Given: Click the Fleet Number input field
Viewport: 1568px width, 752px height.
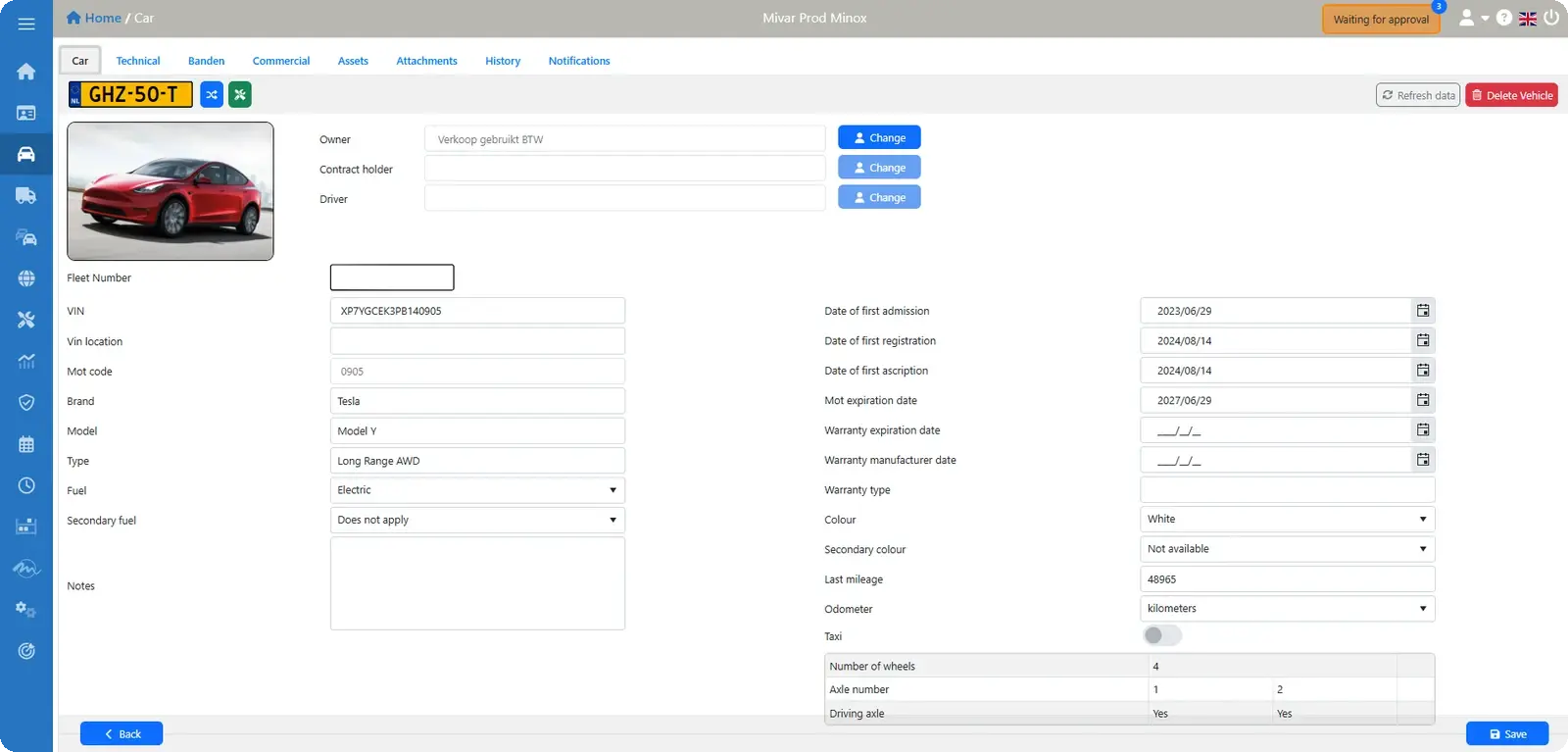Looking at the screenshot, I should [392, 277].
